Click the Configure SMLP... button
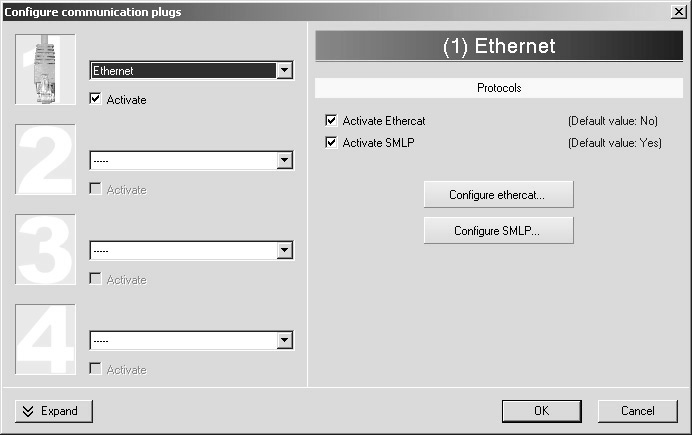The width and height of the screenshot is (692, 435). point(499,230)
